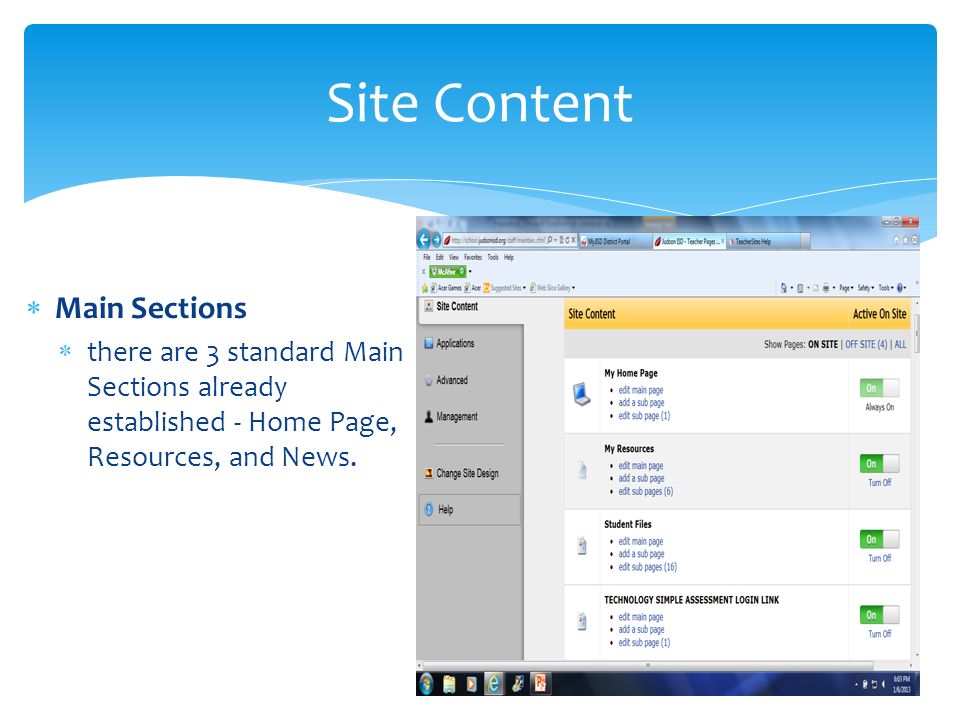The width and height of the screenshot is (960, 720).
Task: Click the My Resources page icon
Action: pyautogui.click(x=582, y=470)
